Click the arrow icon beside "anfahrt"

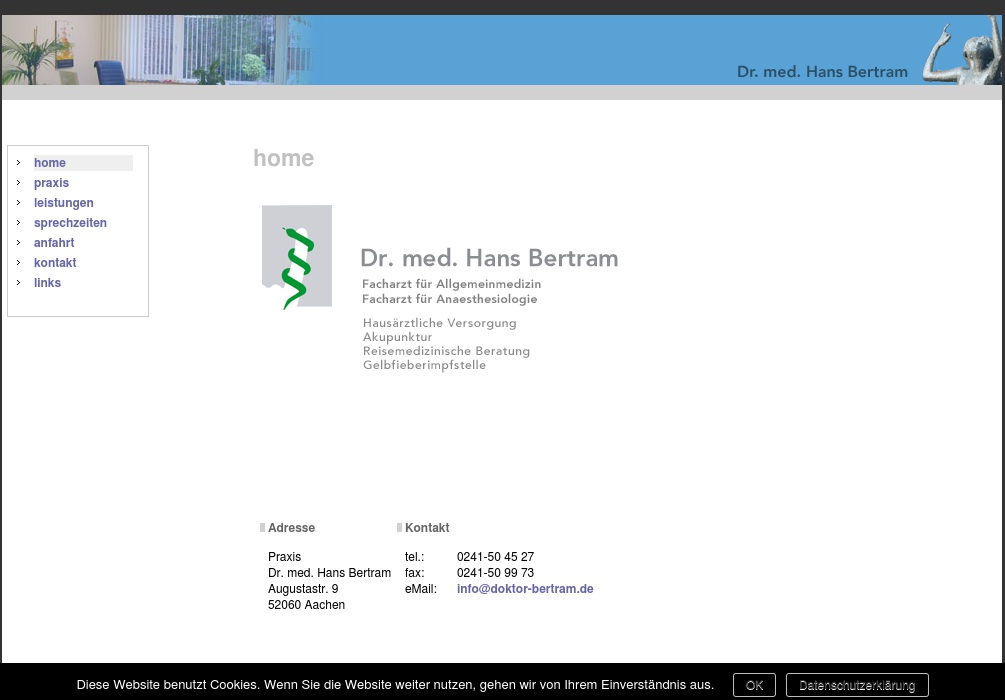pyautogui.click(x=19, y=243)
